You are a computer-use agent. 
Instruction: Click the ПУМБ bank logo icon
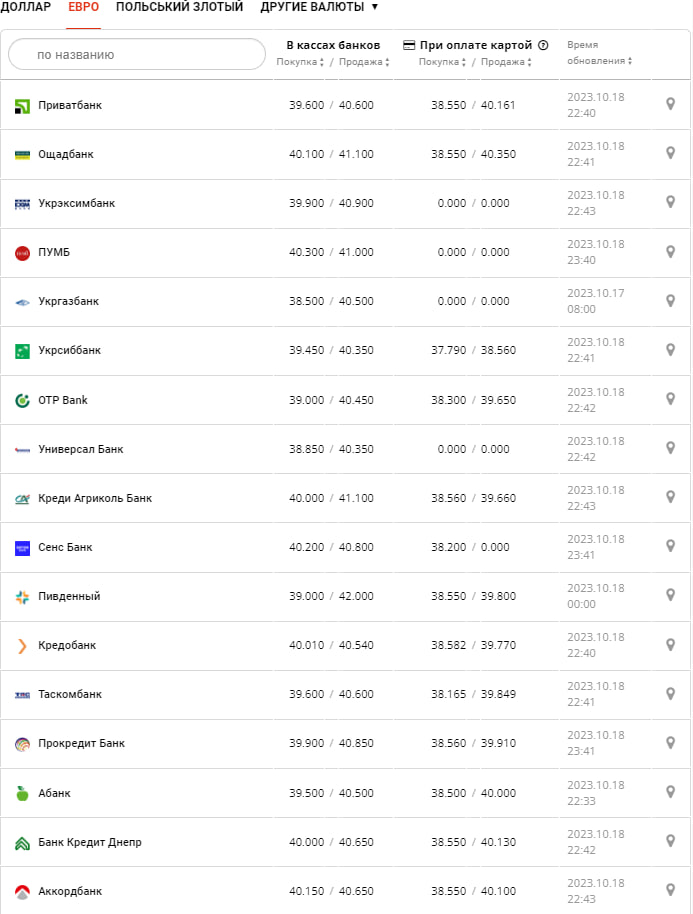pyautogui.click(x=23, y=253)
